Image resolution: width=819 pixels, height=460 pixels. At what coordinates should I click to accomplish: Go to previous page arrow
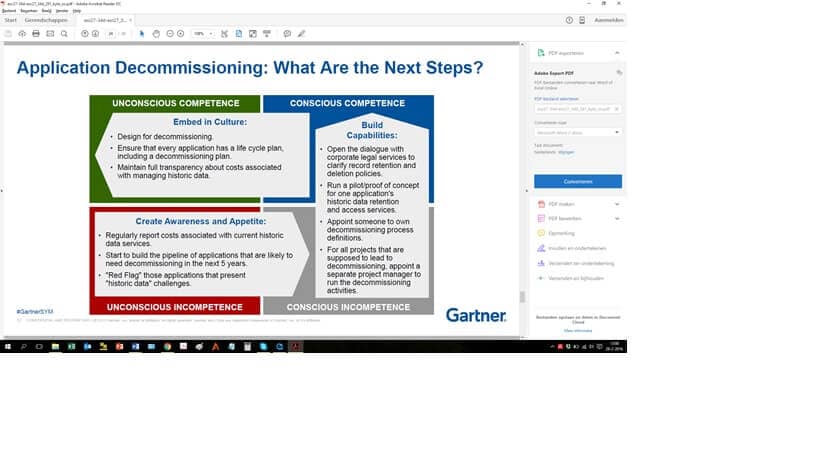coord(85,33)
